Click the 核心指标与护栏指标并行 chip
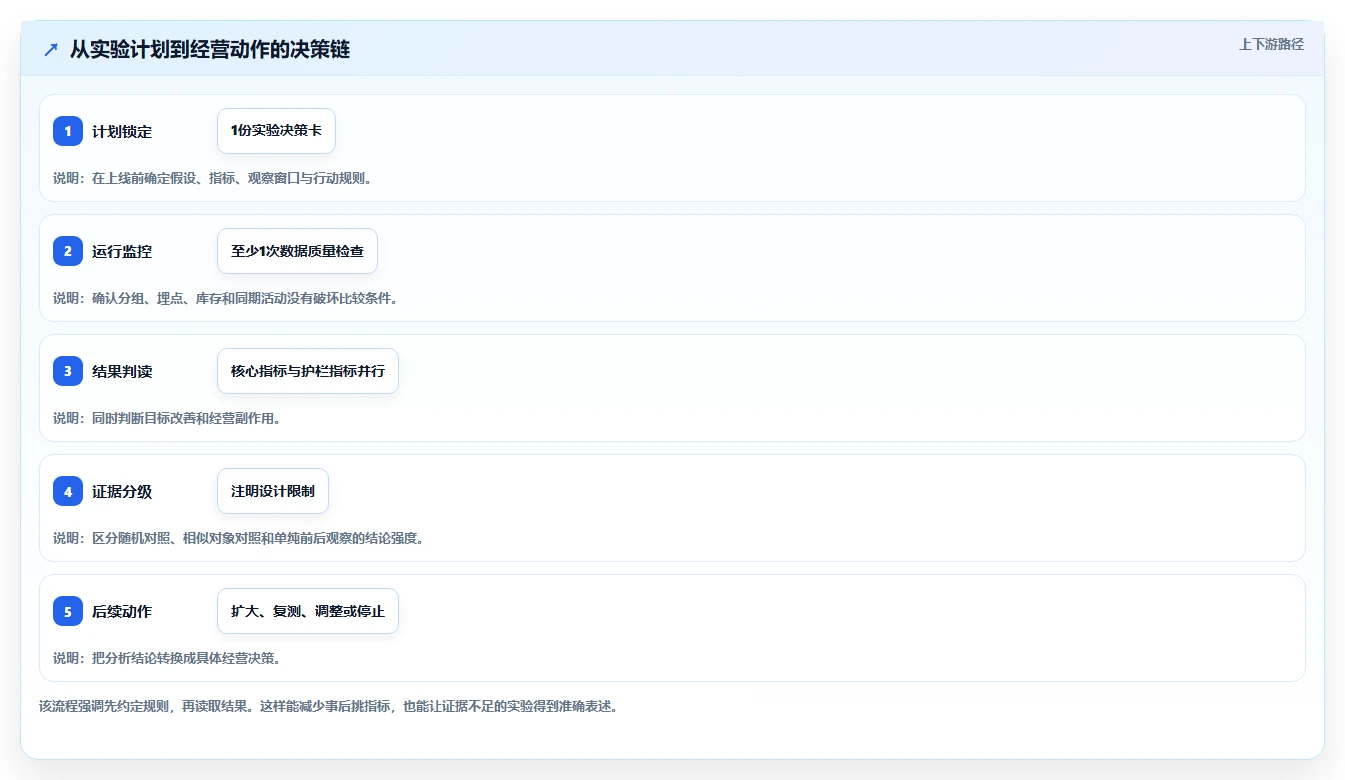The height and width of the screenshot is (780, 1345). 308,371
